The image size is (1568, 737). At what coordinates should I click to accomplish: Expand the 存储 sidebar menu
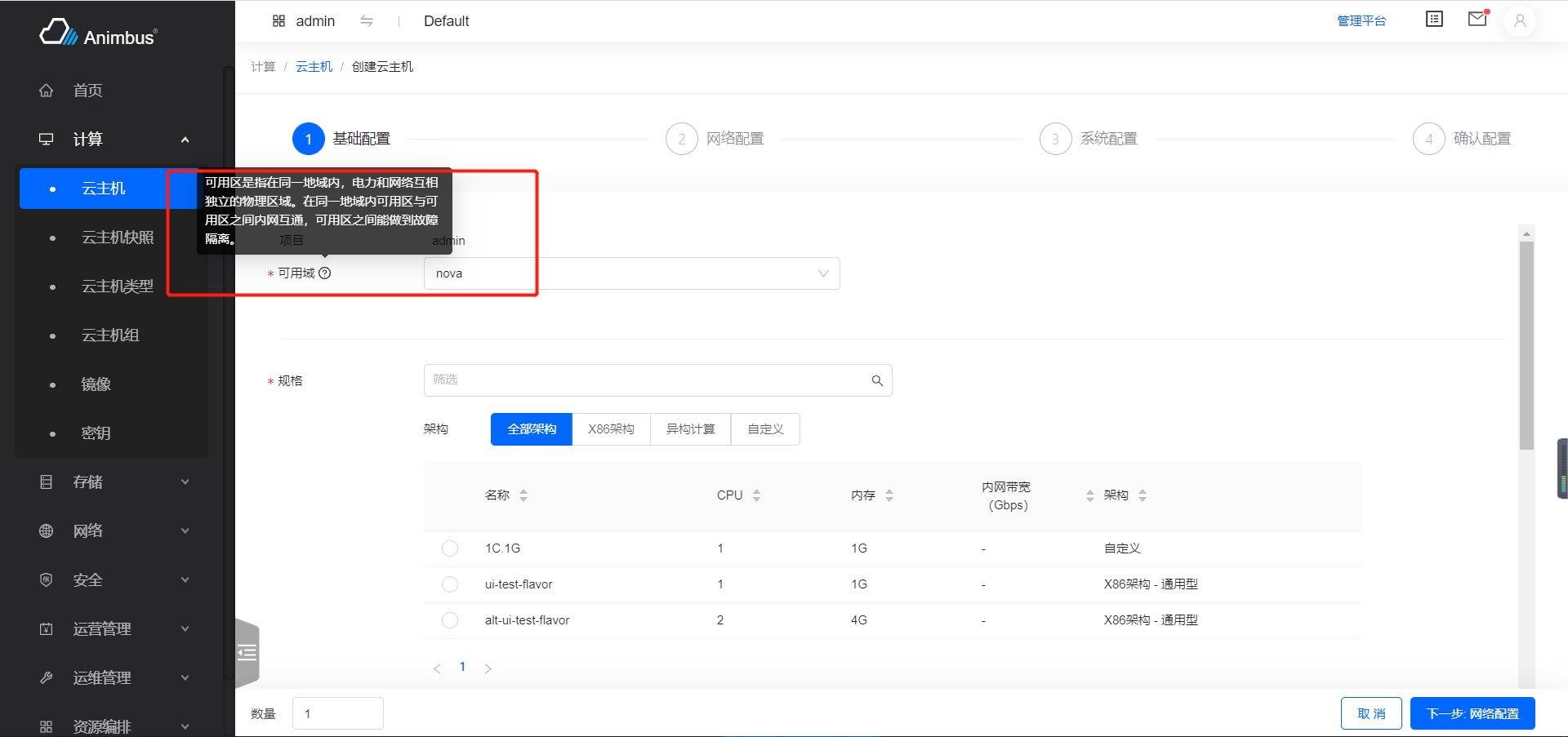tap(114, 482)
